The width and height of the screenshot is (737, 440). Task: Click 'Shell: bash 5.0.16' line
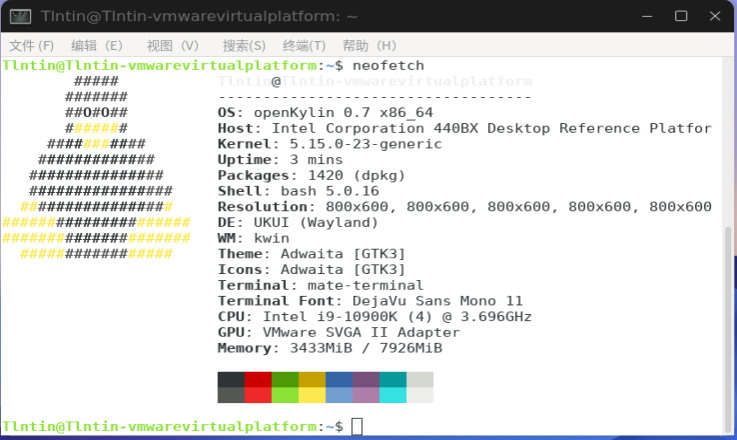298,191
